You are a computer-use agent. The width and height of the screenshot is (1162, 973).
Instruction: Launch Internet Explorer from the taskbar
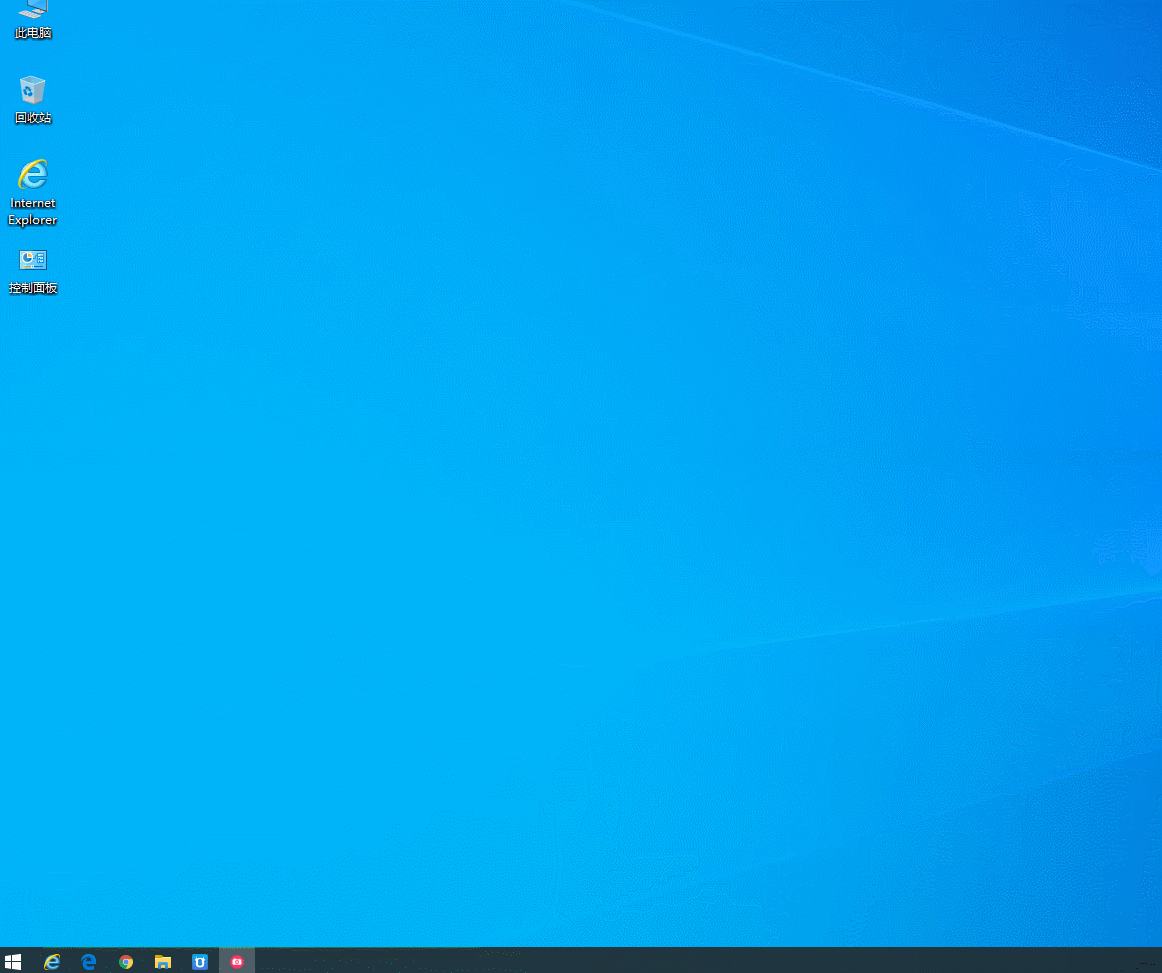52,961
